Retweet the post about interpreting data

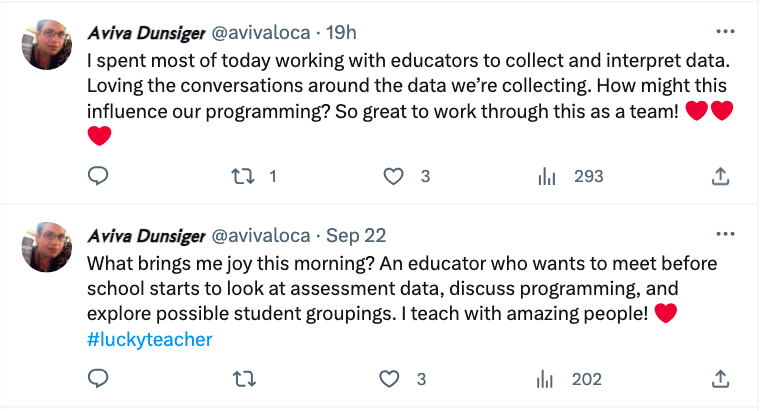pos(242,176)
